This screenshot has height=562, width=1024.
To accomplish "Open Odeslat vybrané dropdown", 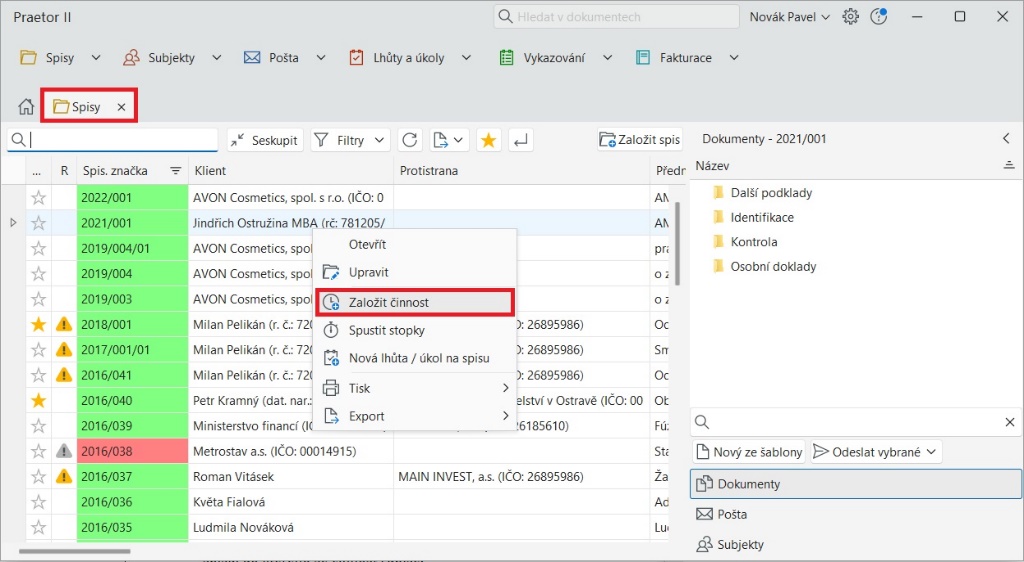I will (x=876, y=452).
